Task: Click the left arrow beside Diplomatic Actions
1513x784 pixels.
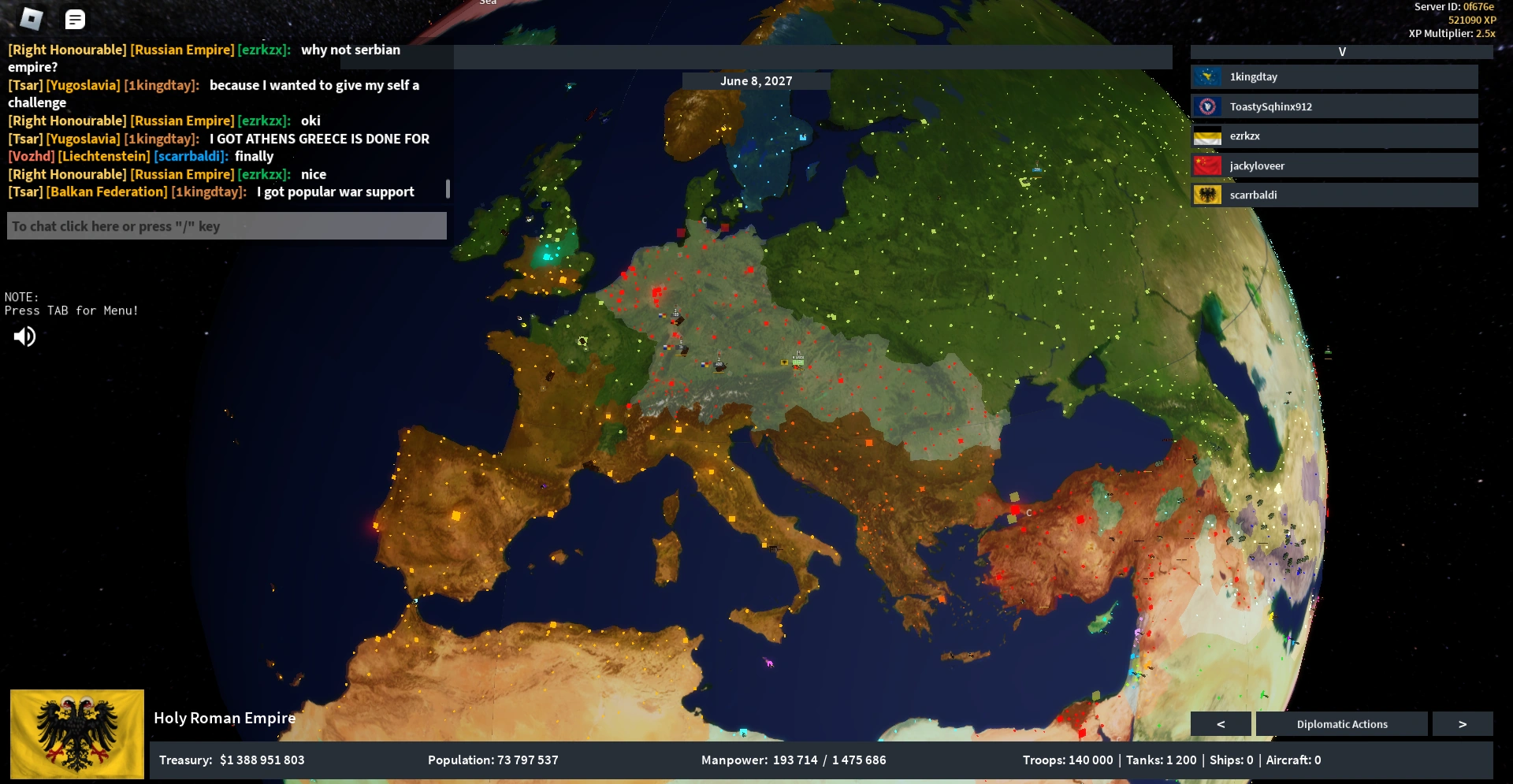Action: [x=1221, y=723]
